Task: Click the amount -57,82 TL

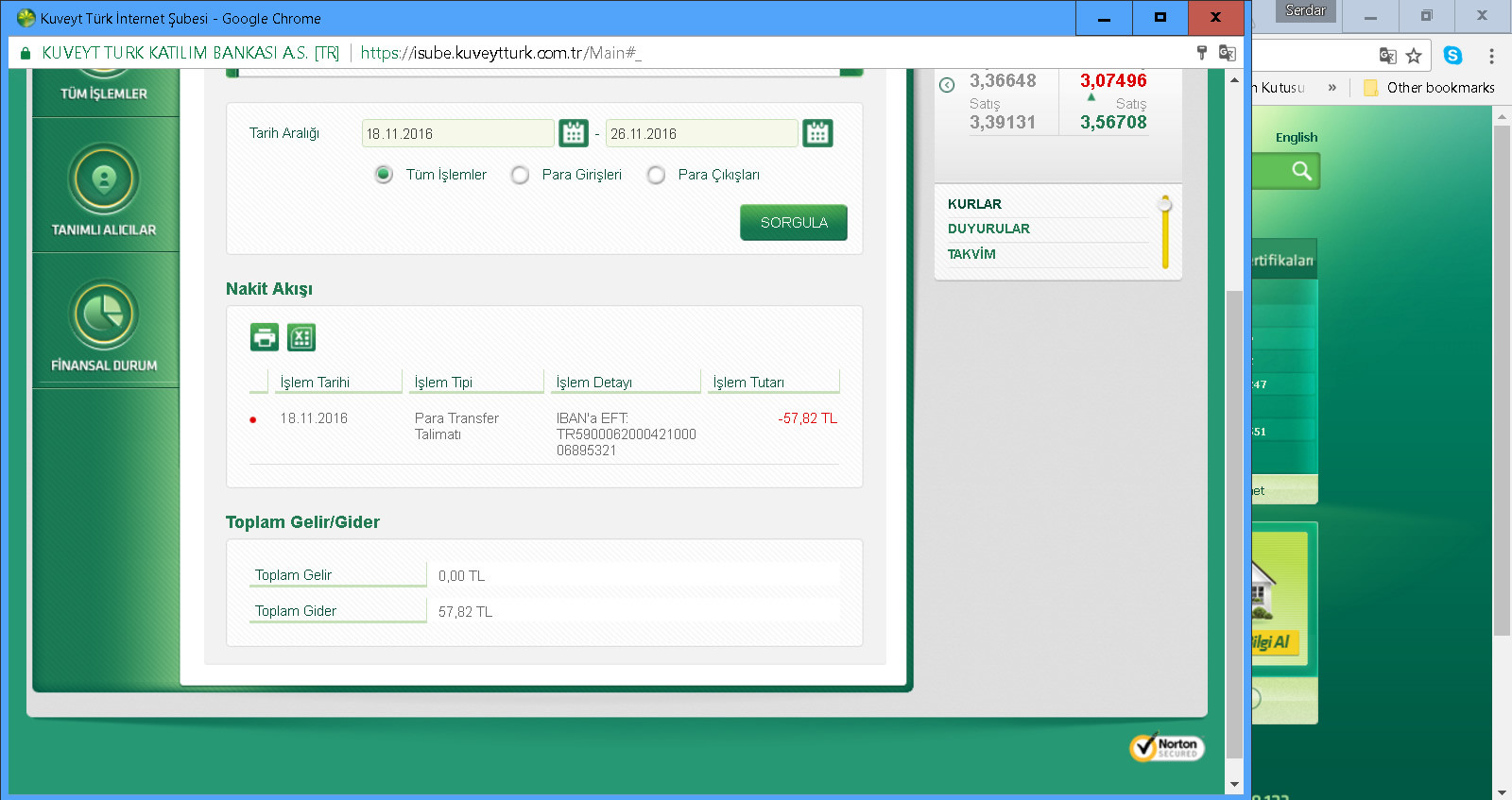Action: (808, 418)
